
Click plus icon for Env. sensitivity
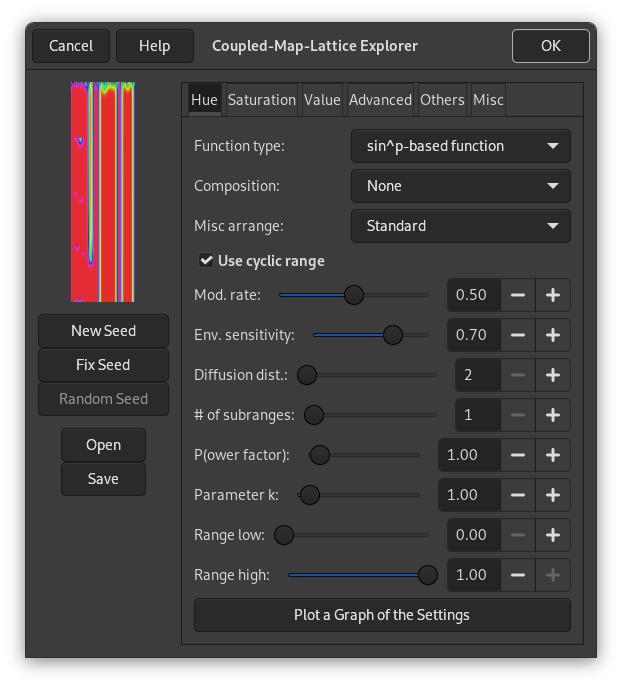pyautogui.click(x=553, y=335)
